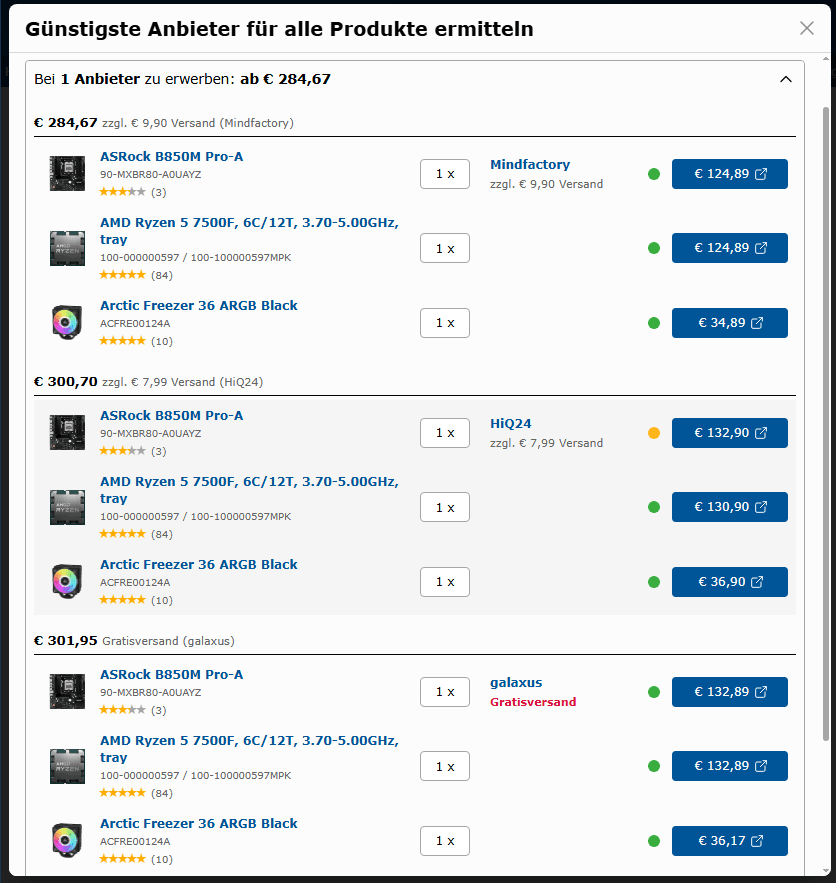The height and width of the screenshot is (883, 836).
Task: Click the Mindfactory shop link
Action: pos(530,165)
